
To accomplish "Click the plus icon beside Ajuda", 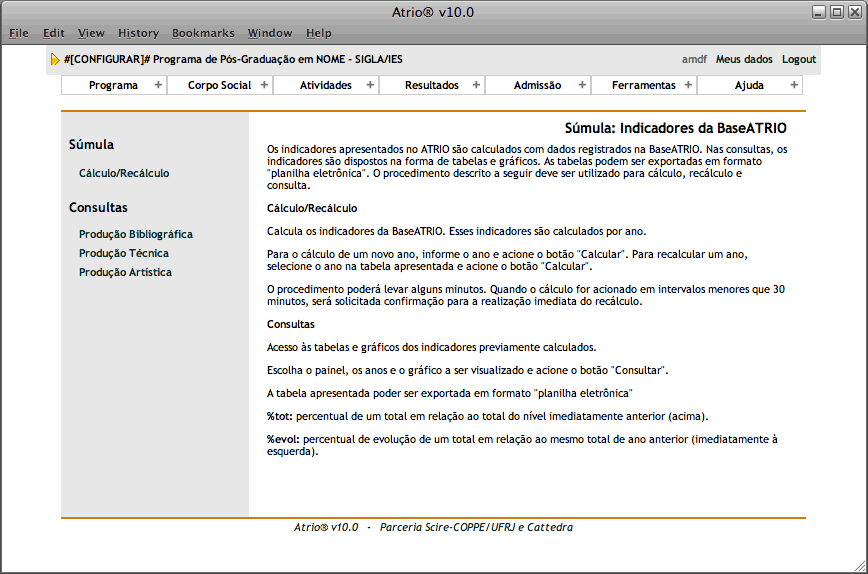I will 794,85.
